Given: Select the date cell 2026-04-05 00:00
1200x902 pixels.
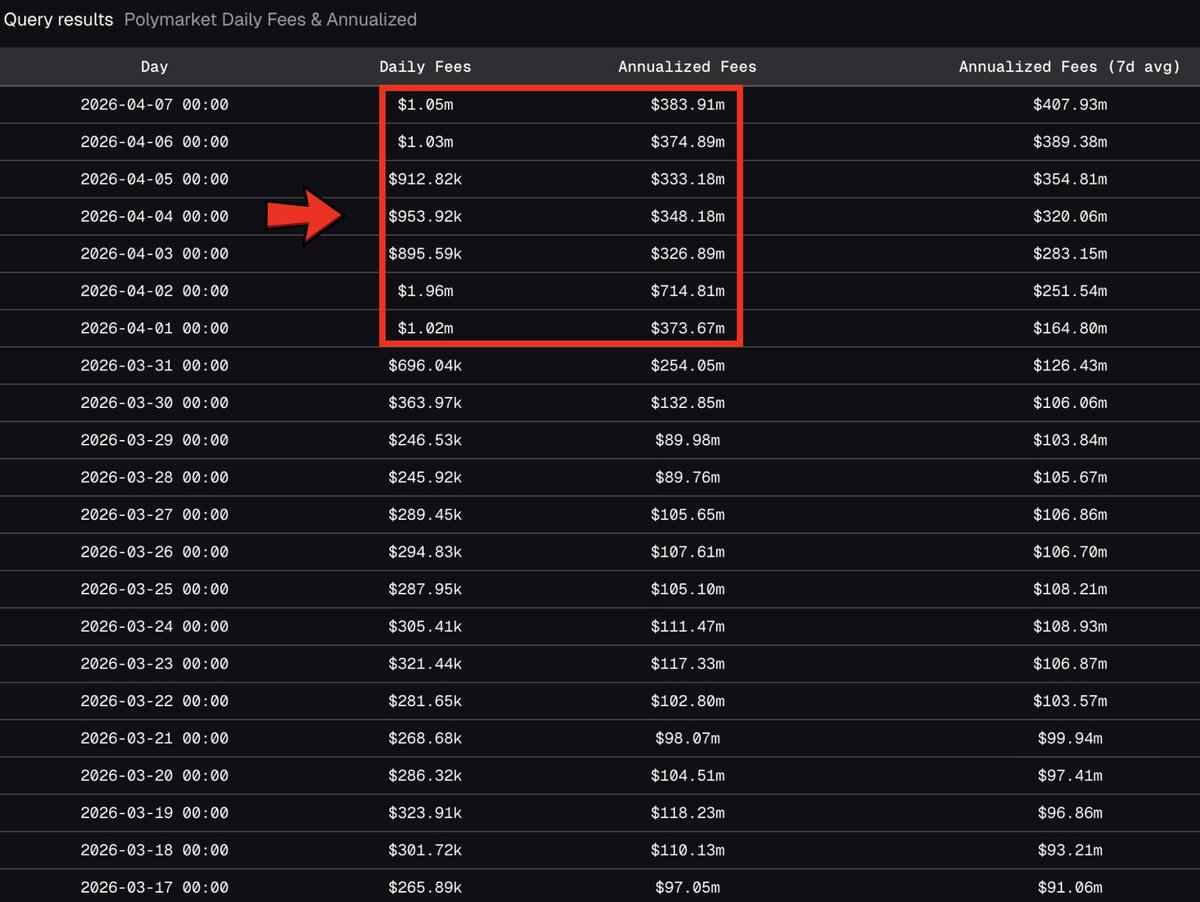Looking at the screenshot, I should click(154, 179).
